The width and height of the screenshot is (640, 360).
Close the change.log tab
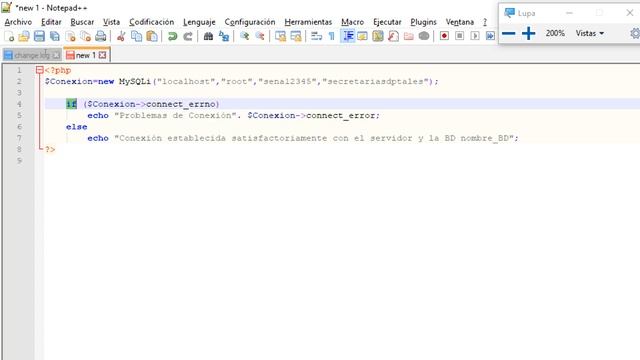pyautogui.click(x=56, y=55)
